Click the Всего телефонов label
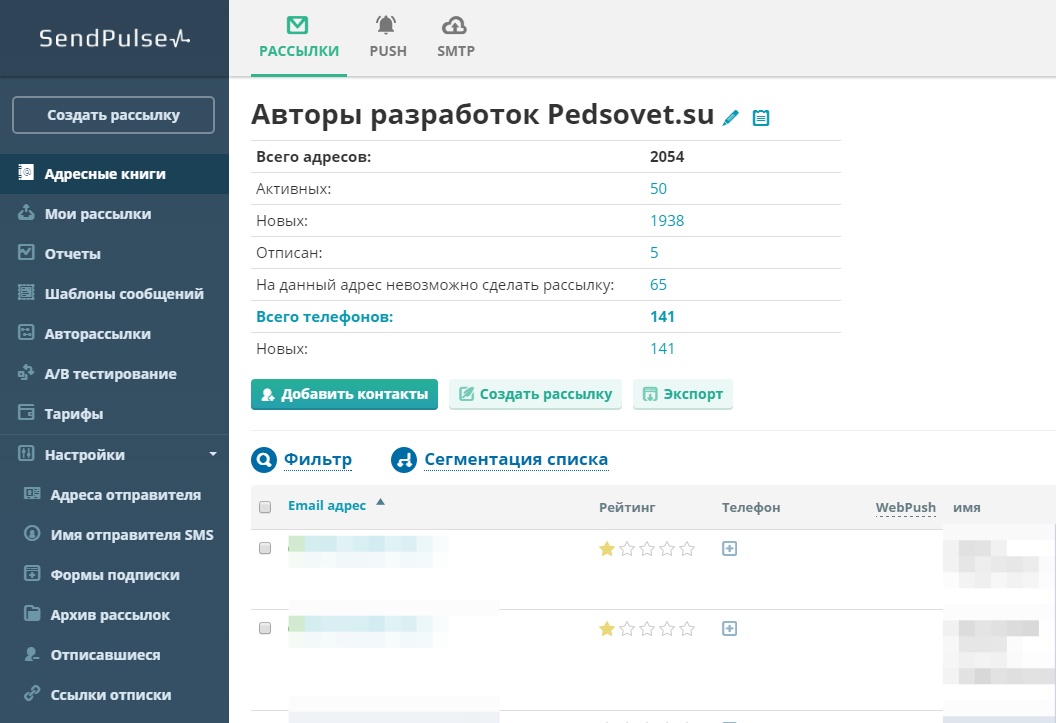Viewport: 1056px width, 723px height. [325, 317]
